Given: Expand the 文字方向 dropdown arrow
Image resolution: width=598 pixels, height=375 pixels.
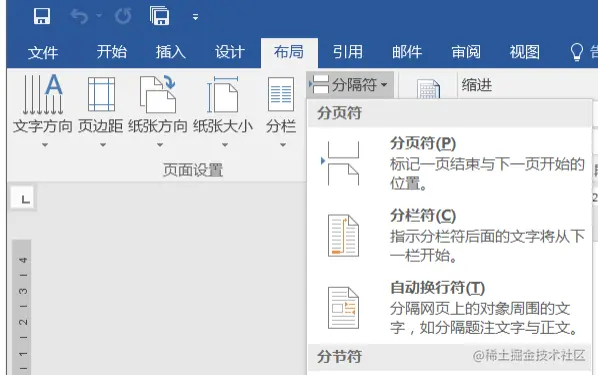Looking at the screenshot, I should point(45,145).
